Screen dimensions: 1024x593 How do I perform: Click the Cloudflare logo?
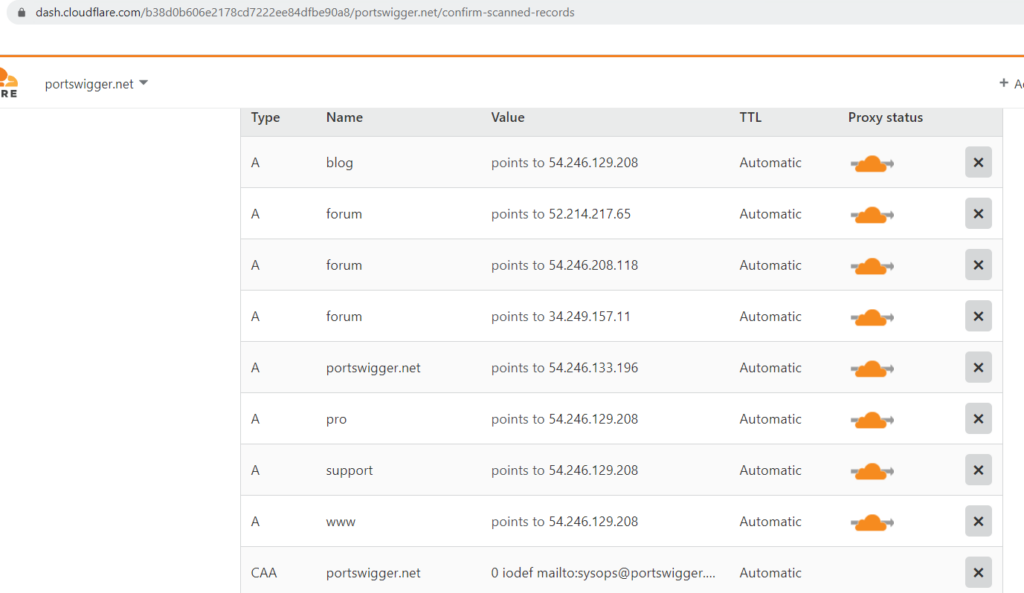(9, 80)
